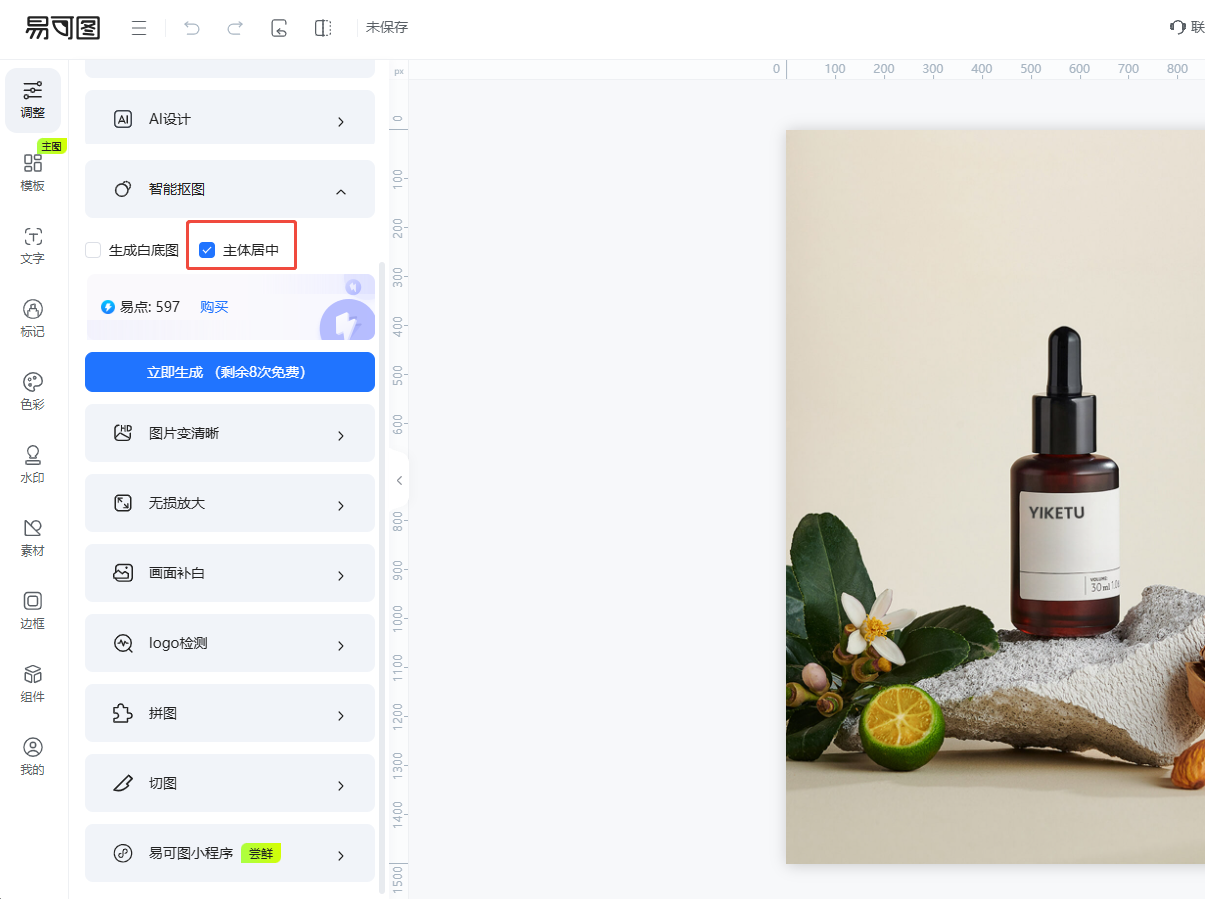Image resolution: width=1205 pixels, height=899 pixels.
Task: Click the 画面补白 image icon
Action: 123,573
